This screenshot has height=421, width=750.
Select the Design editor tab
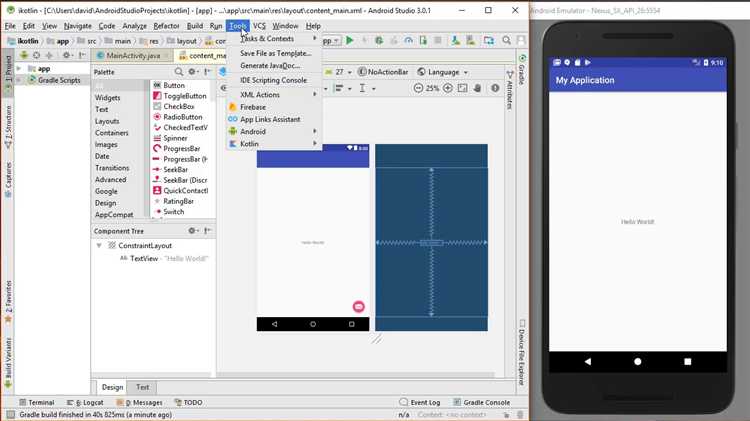[112, 387]
